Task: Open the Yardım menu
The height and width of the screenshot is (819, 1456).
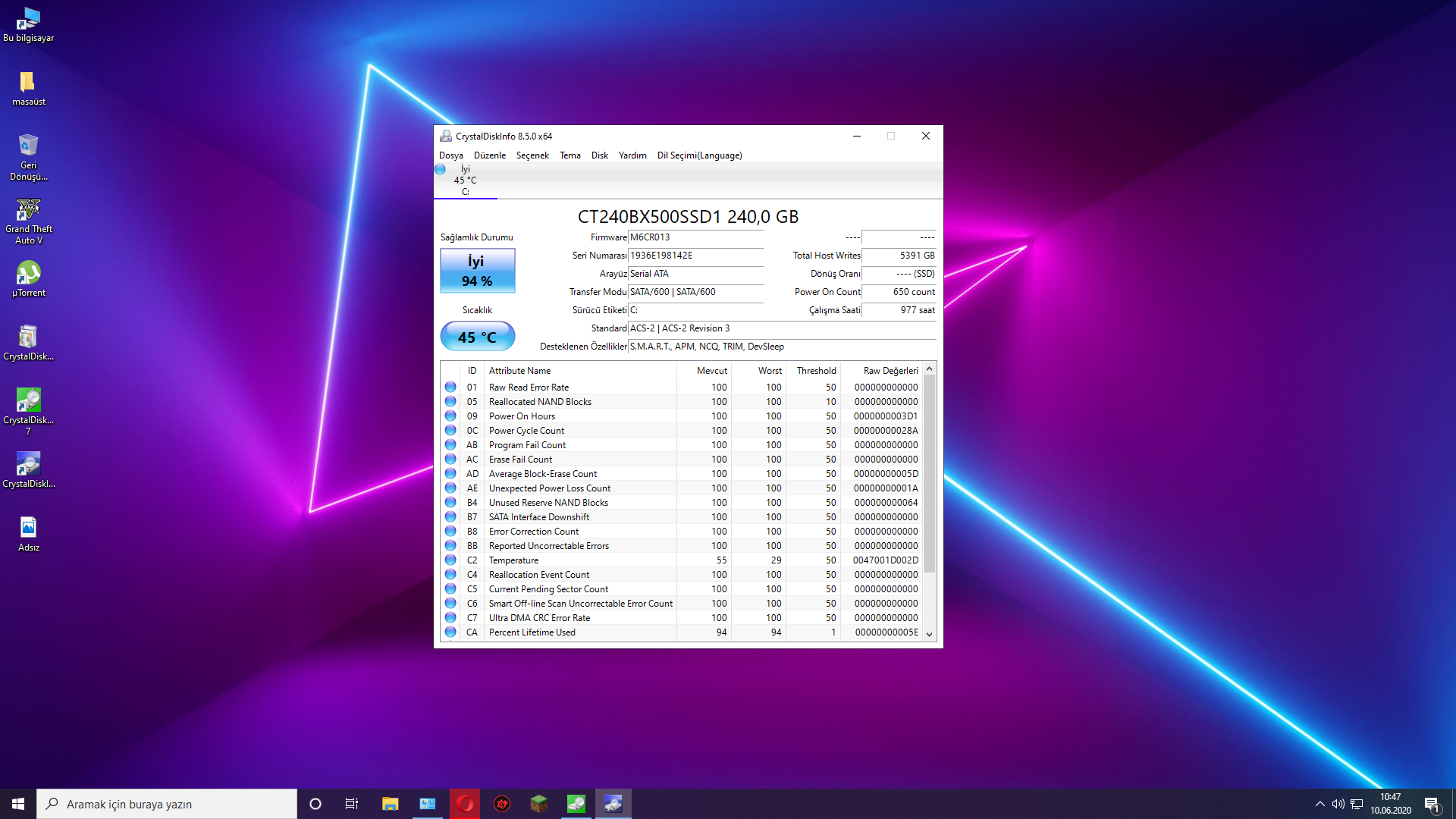Action: click(x=632, y=155)
